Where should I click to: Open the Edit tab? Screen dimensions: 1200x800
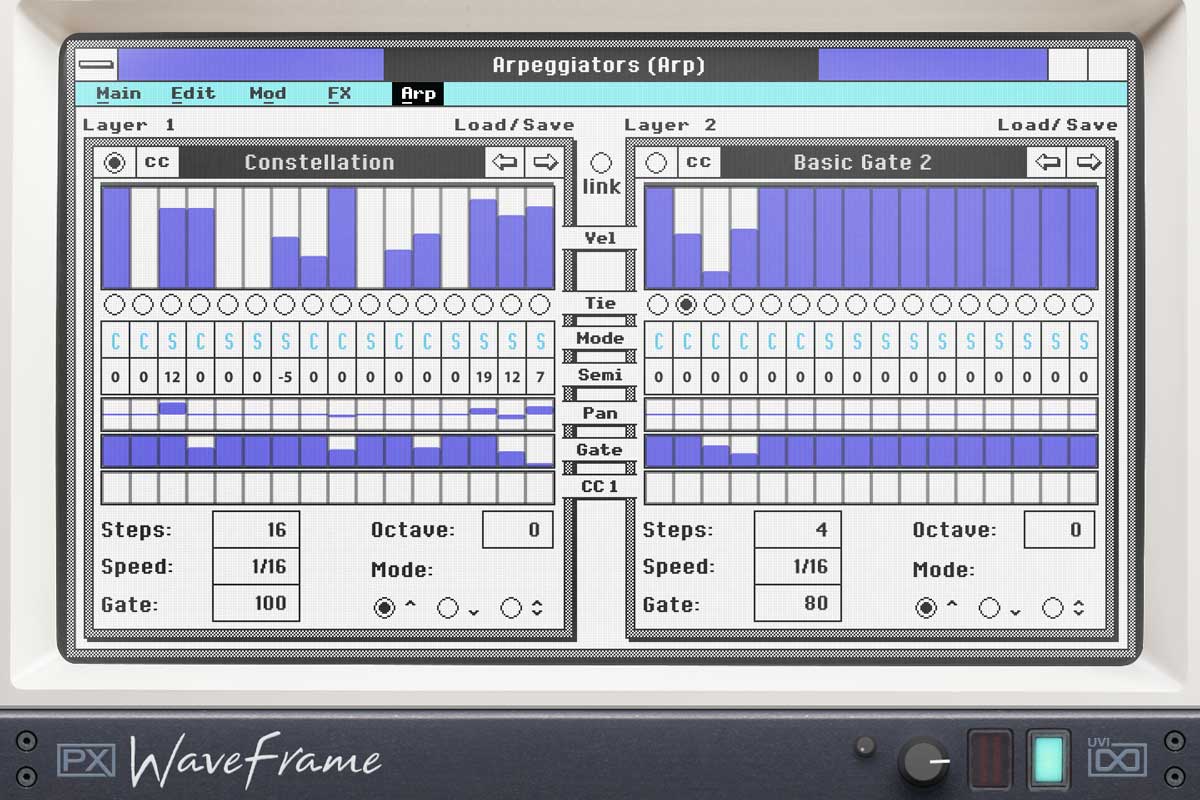193,94
